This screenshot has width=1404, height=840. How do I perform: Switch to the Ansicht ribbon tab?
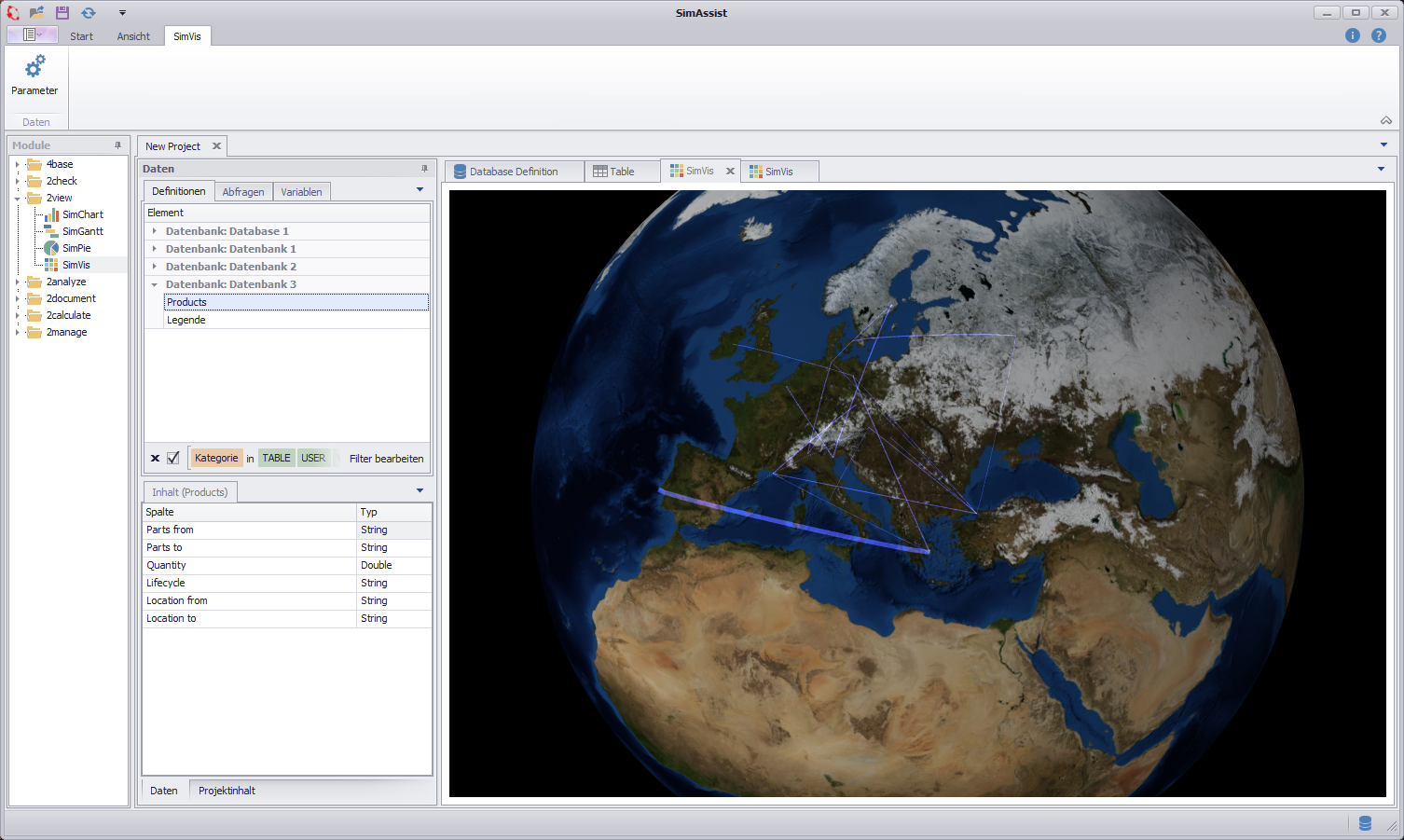coord(133,36)
